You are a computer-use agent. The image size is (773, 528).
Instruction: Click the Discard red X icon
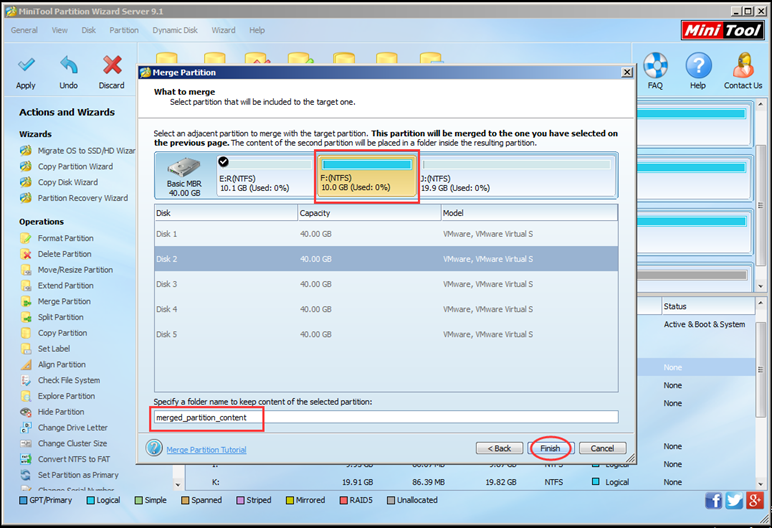[x=112, y=65]
